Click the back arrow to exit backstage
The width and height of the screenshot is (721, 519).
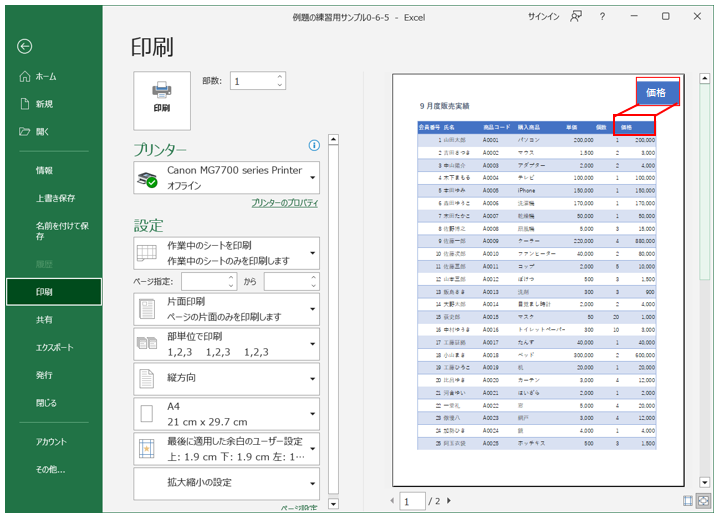coord(25,46)
